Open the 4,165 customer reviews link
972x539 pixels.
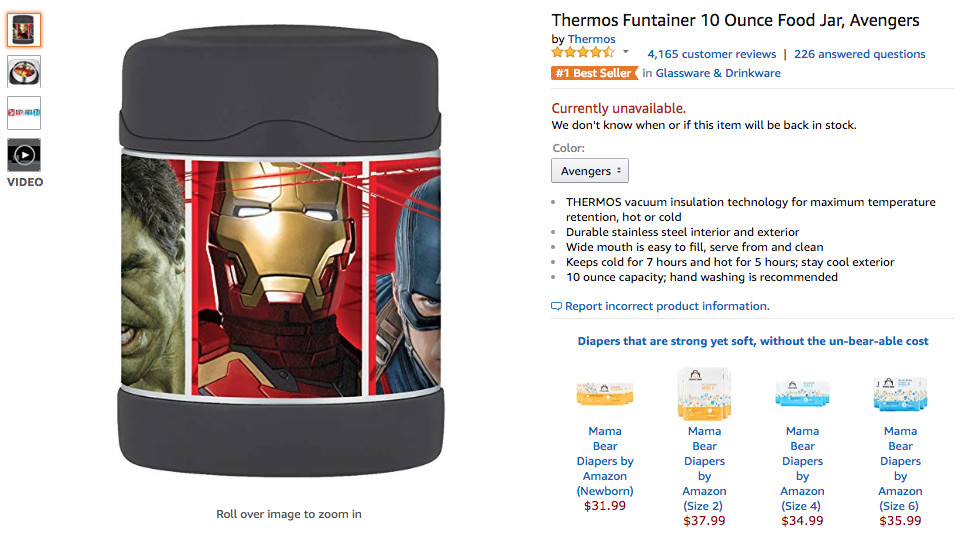(x=711, y=54)
